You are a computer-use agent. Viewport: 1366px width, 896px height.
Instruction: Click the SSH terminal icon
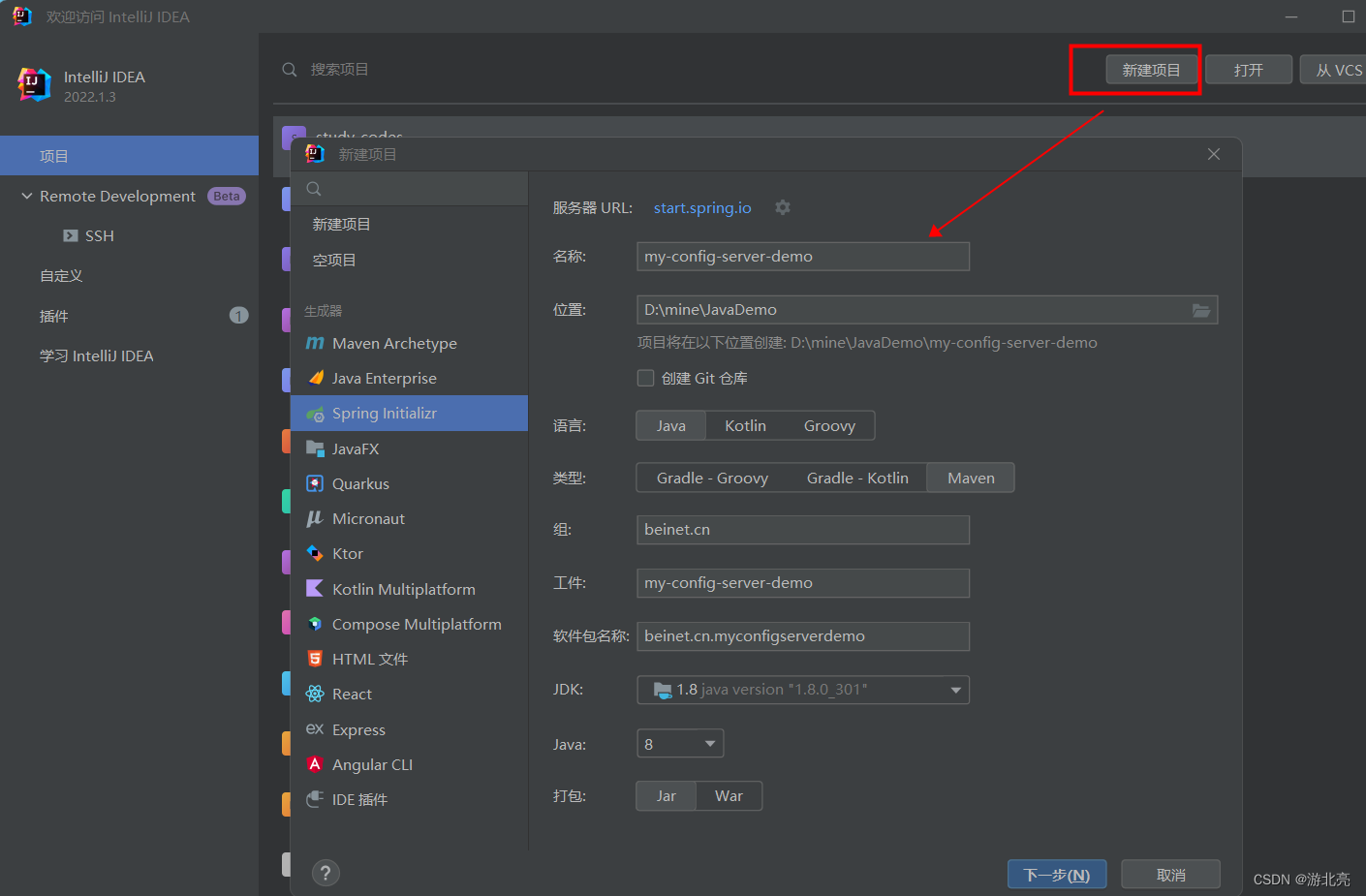tap(71, 235)
